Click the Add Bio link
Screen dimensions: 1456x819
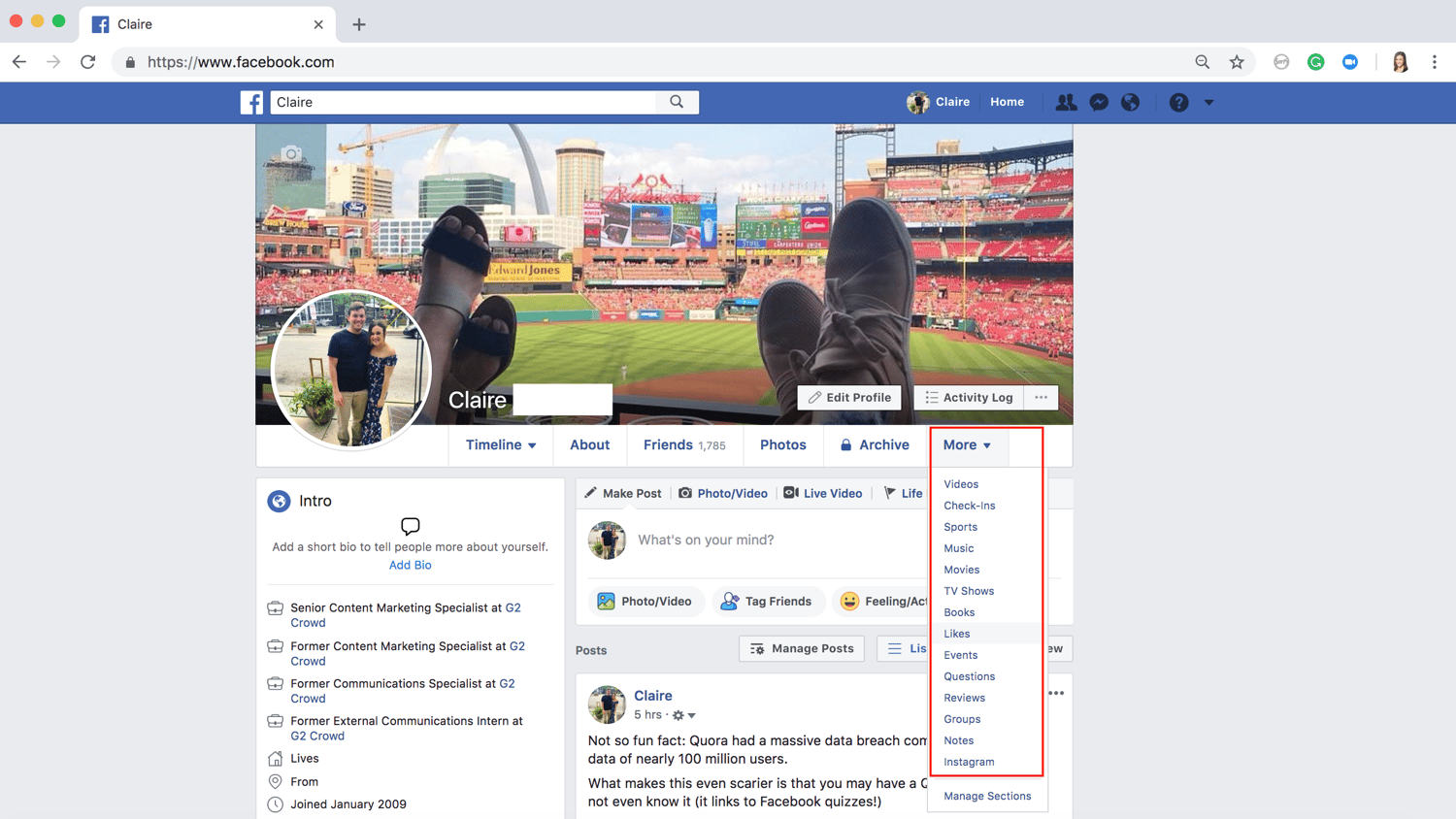[410, 565]
